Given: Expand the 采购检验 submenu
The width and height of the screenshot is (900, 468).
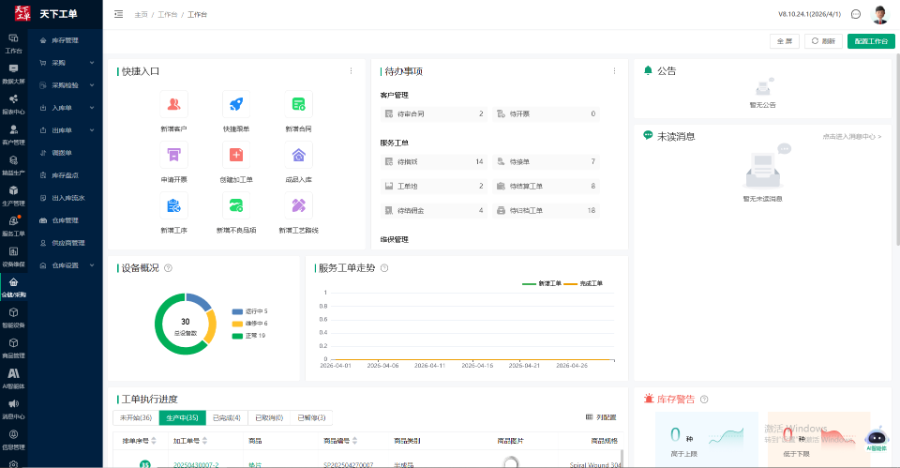Looking at the screenshot, I should point(67,85).
